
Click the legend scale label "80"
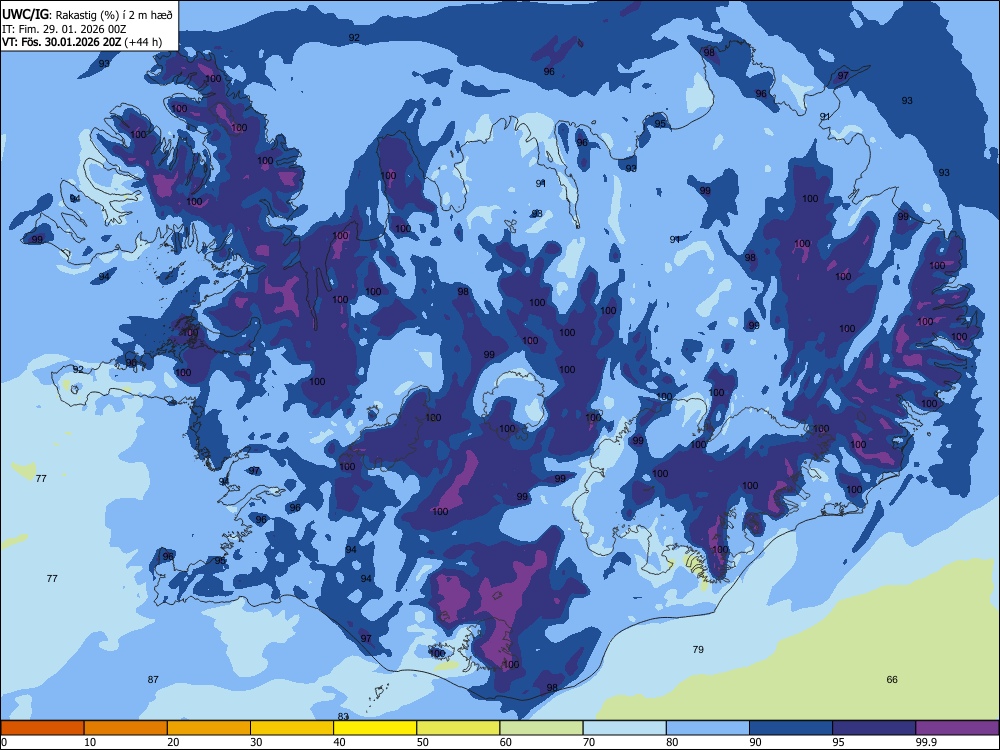pos(672,742)
